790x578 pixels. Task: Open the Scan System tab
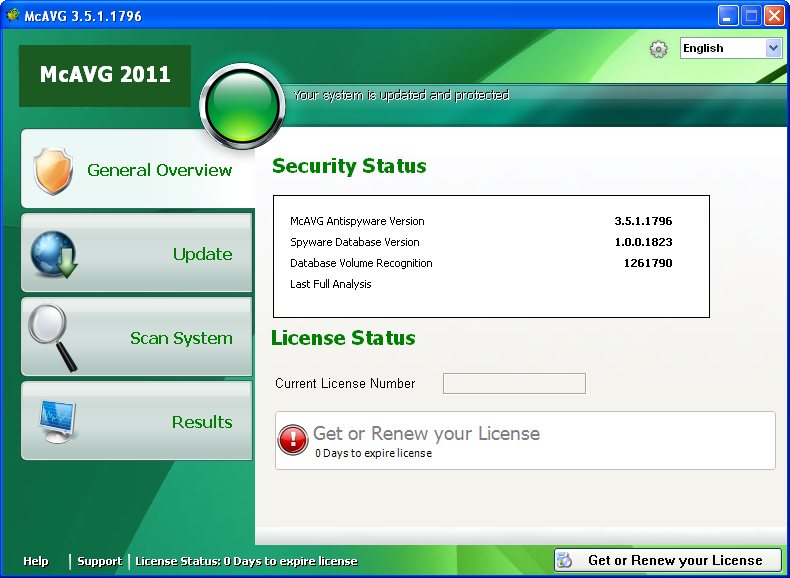point(137,337)
